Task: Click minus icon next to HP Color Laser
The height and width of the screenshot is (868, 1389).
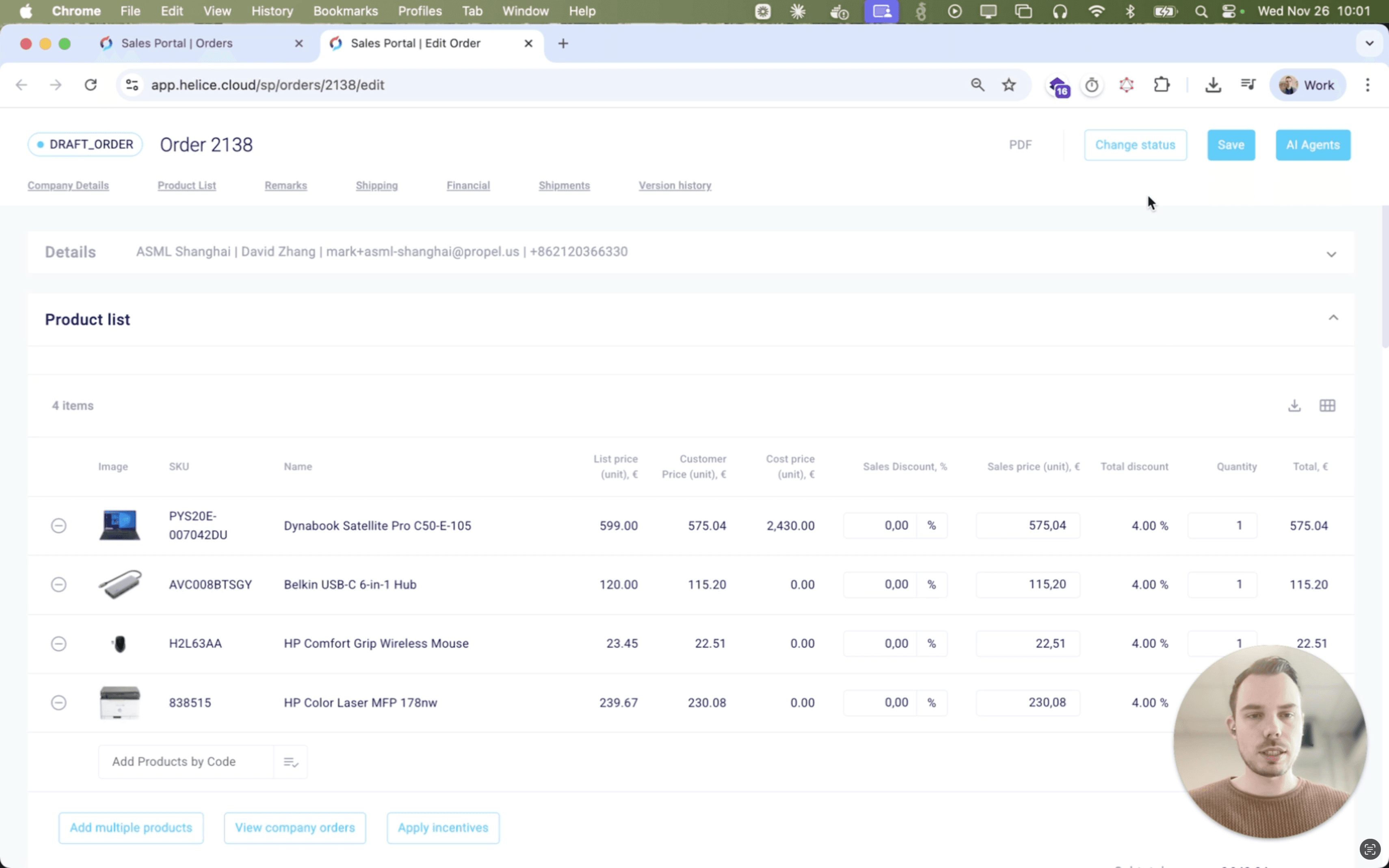Action: pyautogui.click(x=58, y=702)
